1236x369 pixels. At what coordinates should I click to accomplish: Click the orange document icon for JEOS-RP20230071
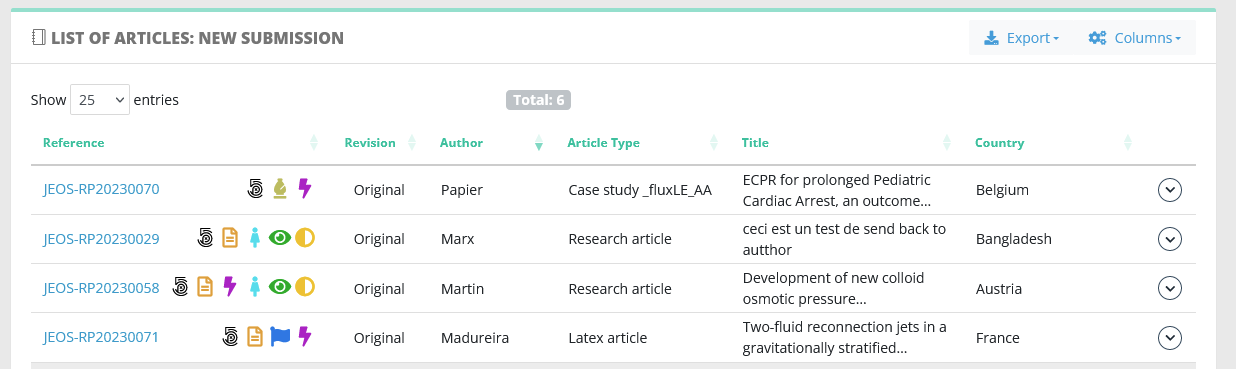tap(255, 337)
